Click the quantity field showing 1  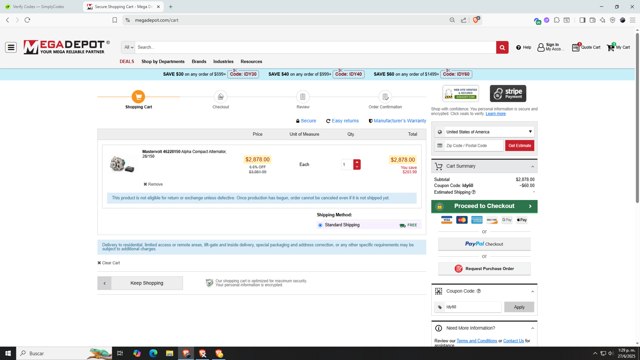click(346, 164)
